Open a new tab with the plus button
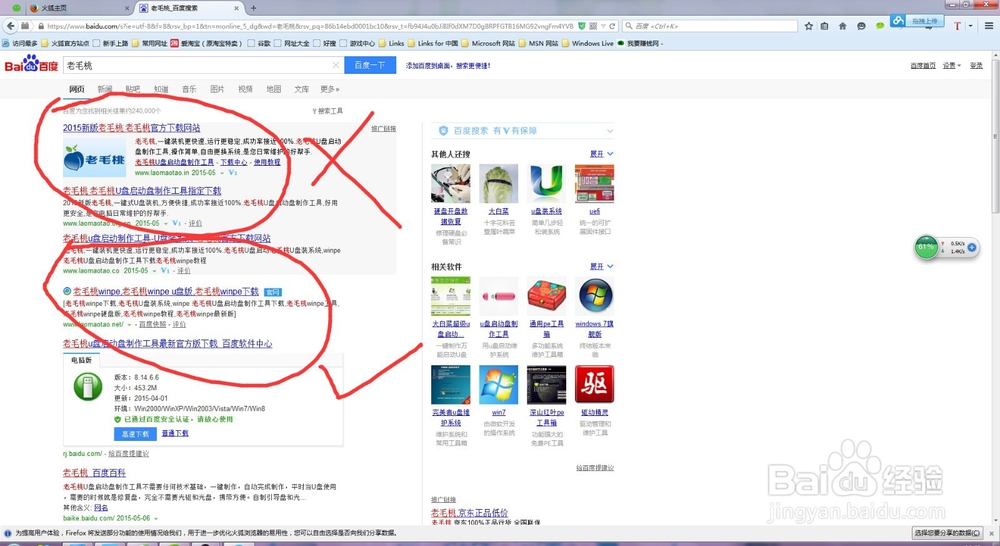This screenshot has width=1000, height=546. (x=253, y=8)
